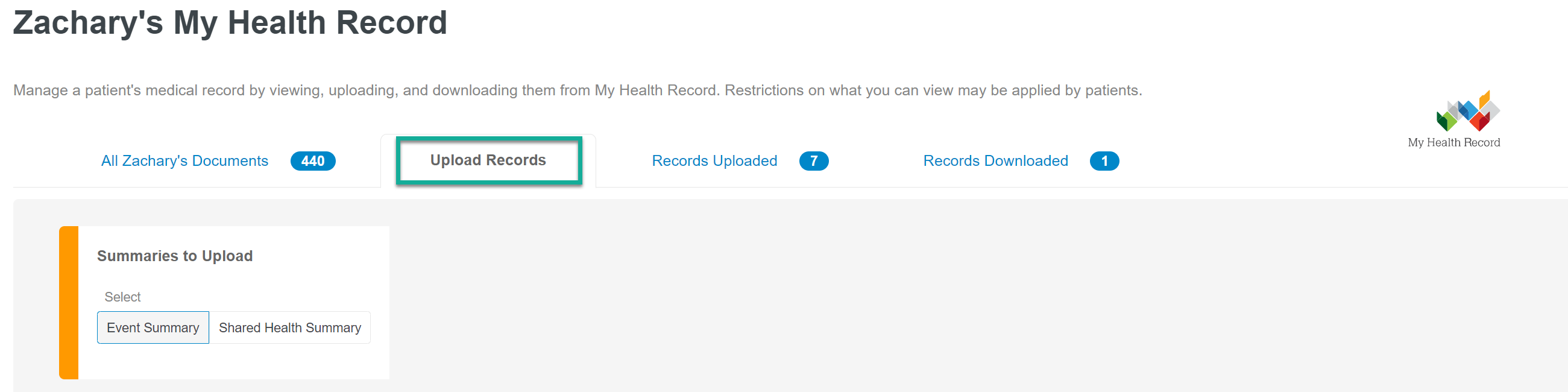
Task: Select the Event Summary option
Action: coord(153,327)
